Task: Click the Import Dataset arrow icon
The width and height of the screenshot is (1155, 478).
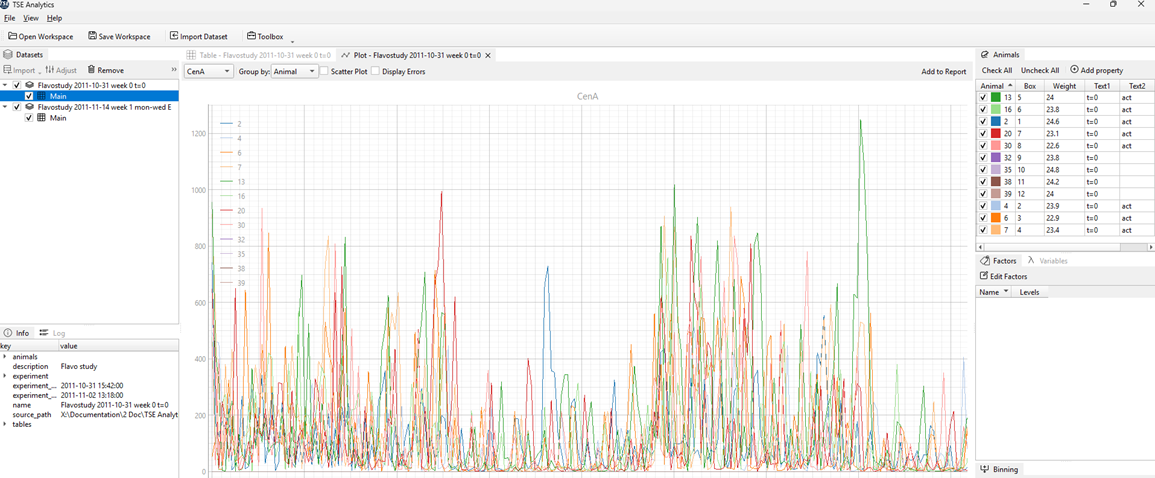Action: 174,36
